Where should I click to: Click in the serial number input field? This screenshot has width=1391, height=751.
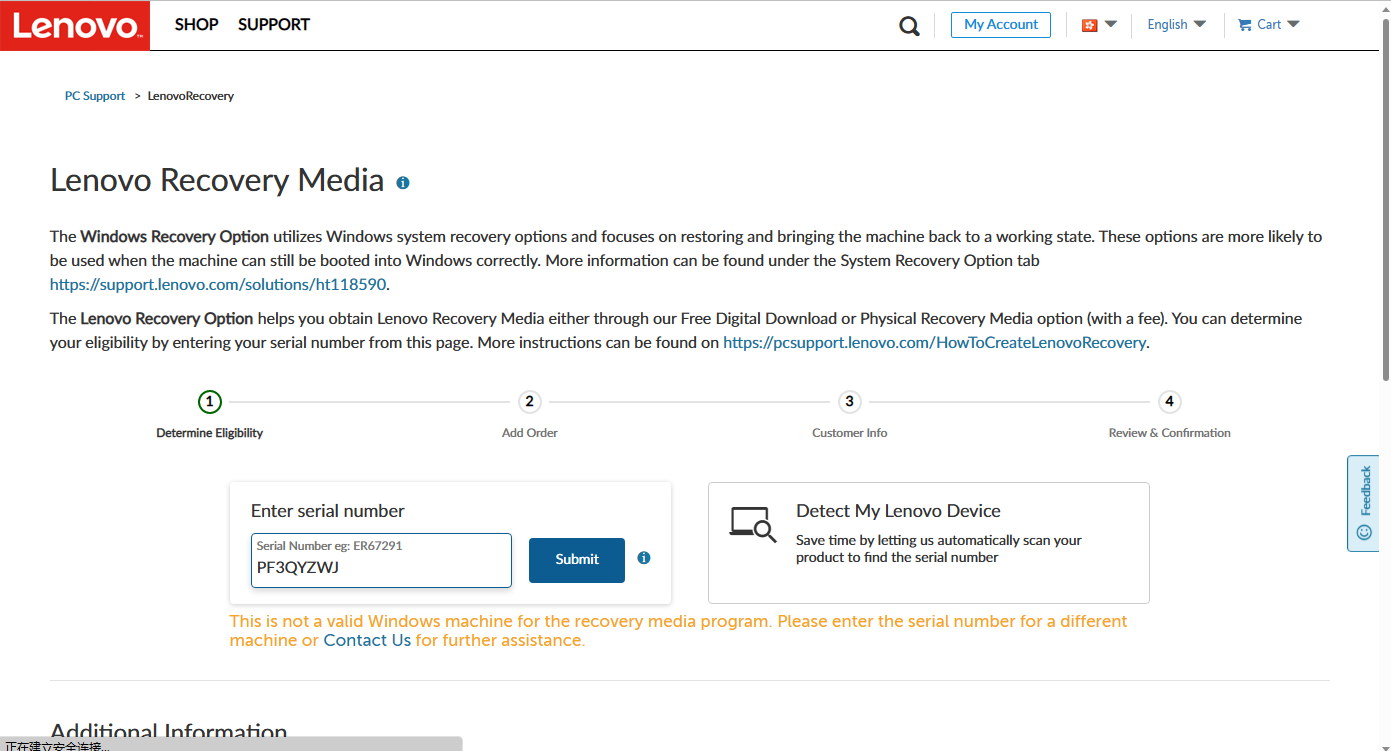[381, 560]
